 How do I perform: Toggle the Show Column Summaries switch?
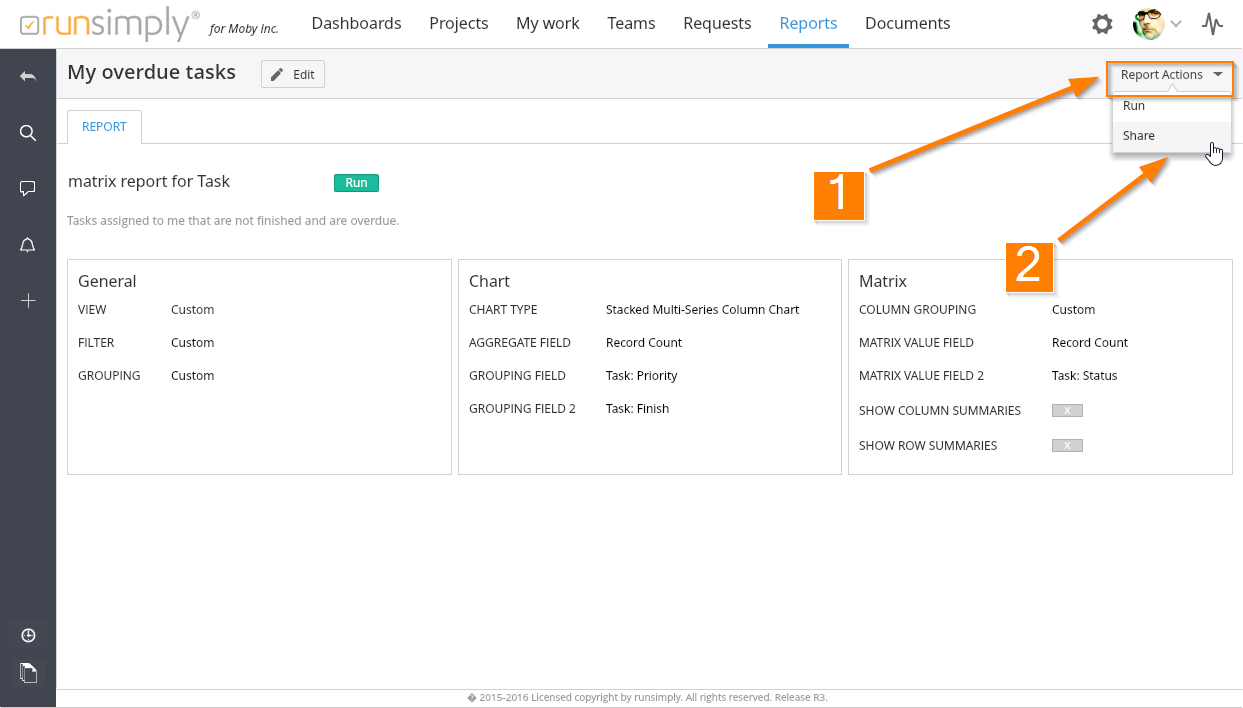1067,411
